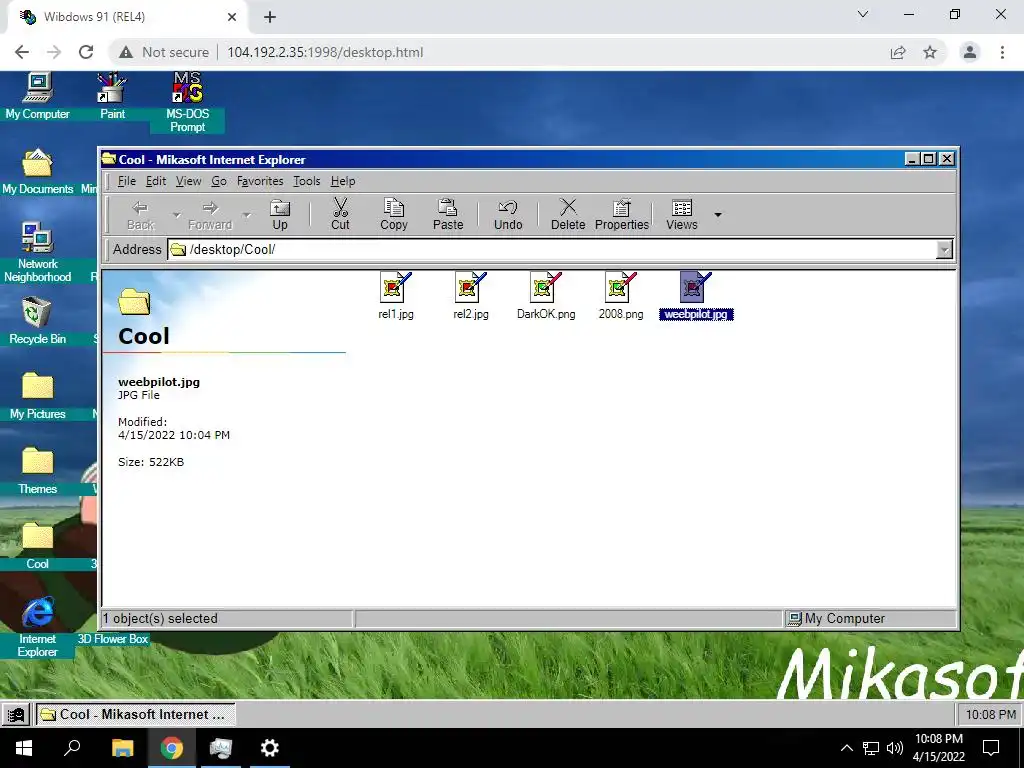The image size is (1024, 768).
Task: Click the Views toolbar icon
Action: tap(682, 215)
